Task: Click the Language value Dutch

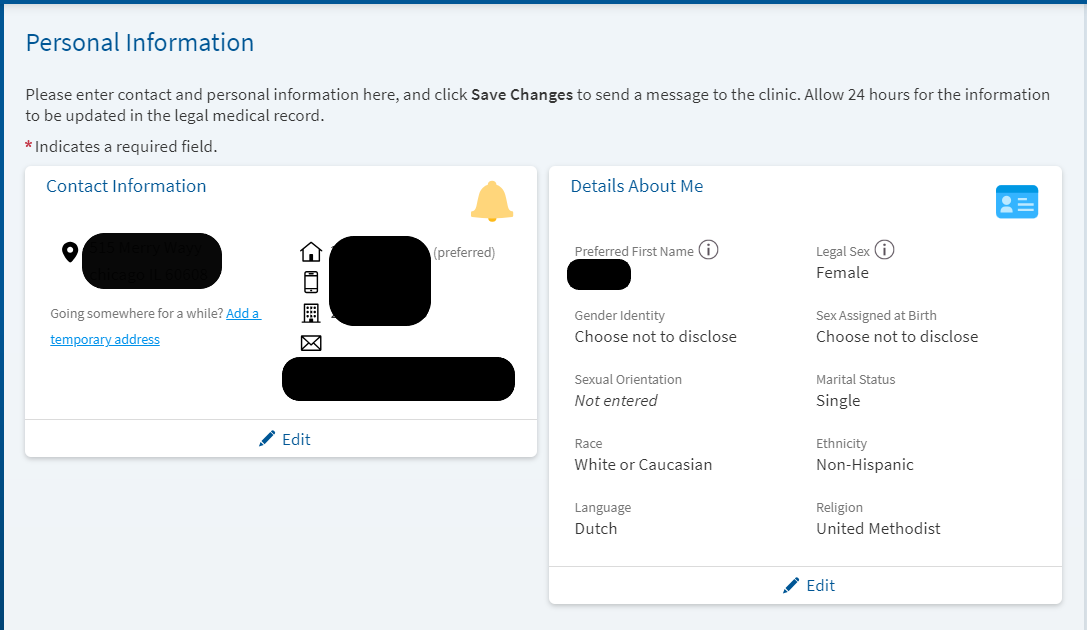Action: coord(596,528)
